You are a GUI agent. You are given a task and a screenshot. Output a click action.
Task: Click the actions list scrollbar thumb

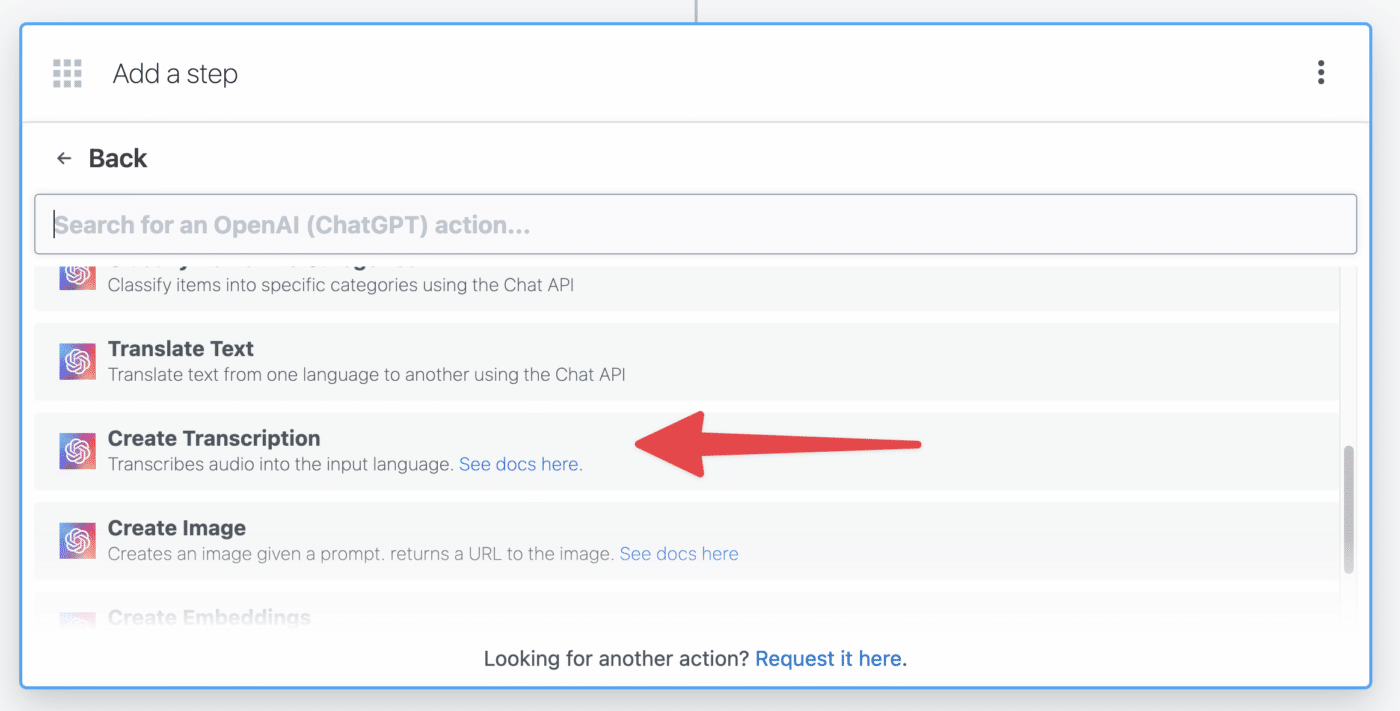(x=1348, y=510)
